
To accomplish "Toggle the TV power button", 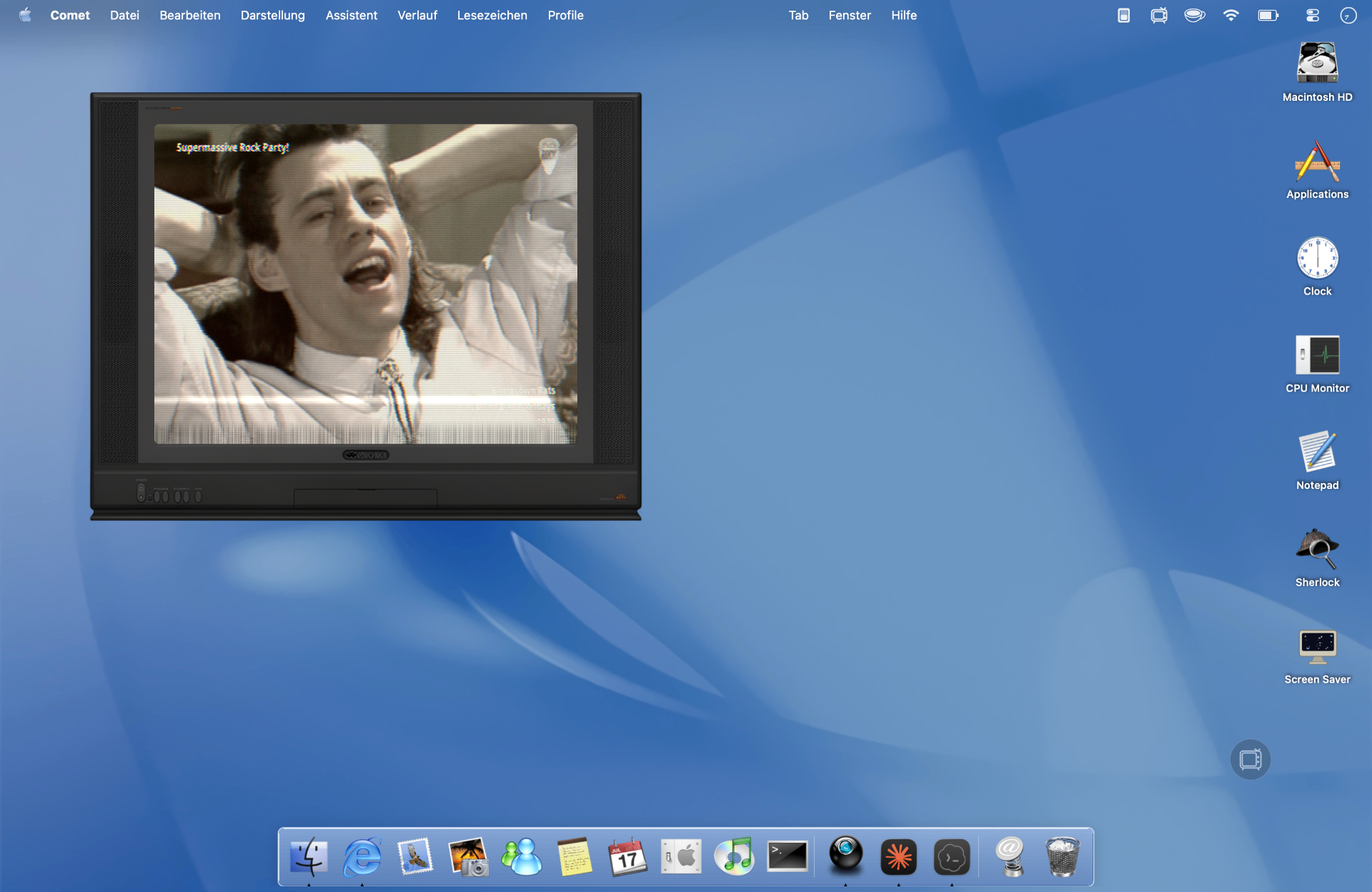I will (141, 492).
